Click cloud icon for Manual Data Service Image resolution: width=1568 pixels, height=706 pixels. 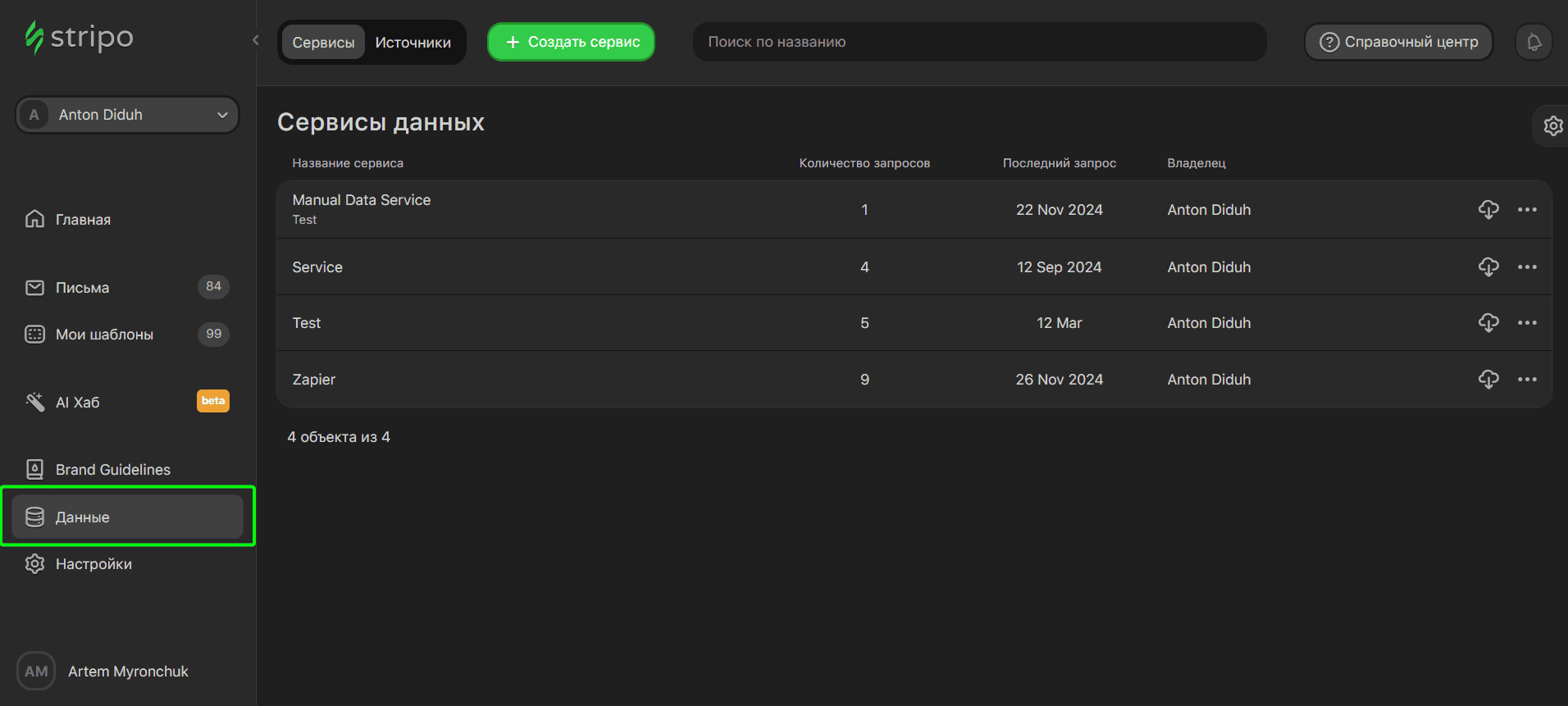click(x=1488, y=209)
